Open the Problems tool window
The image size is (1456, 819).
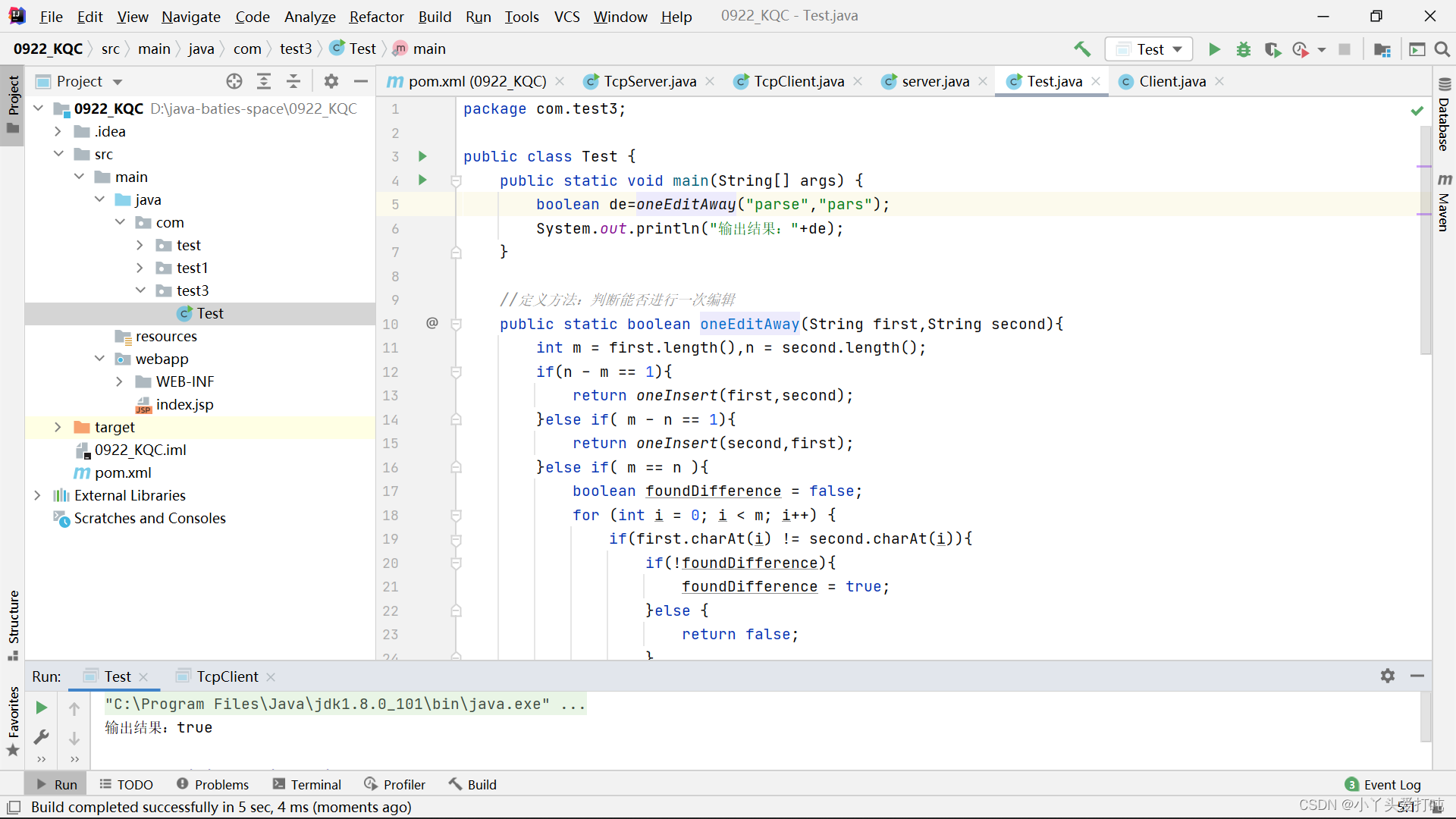coord(213,784)
